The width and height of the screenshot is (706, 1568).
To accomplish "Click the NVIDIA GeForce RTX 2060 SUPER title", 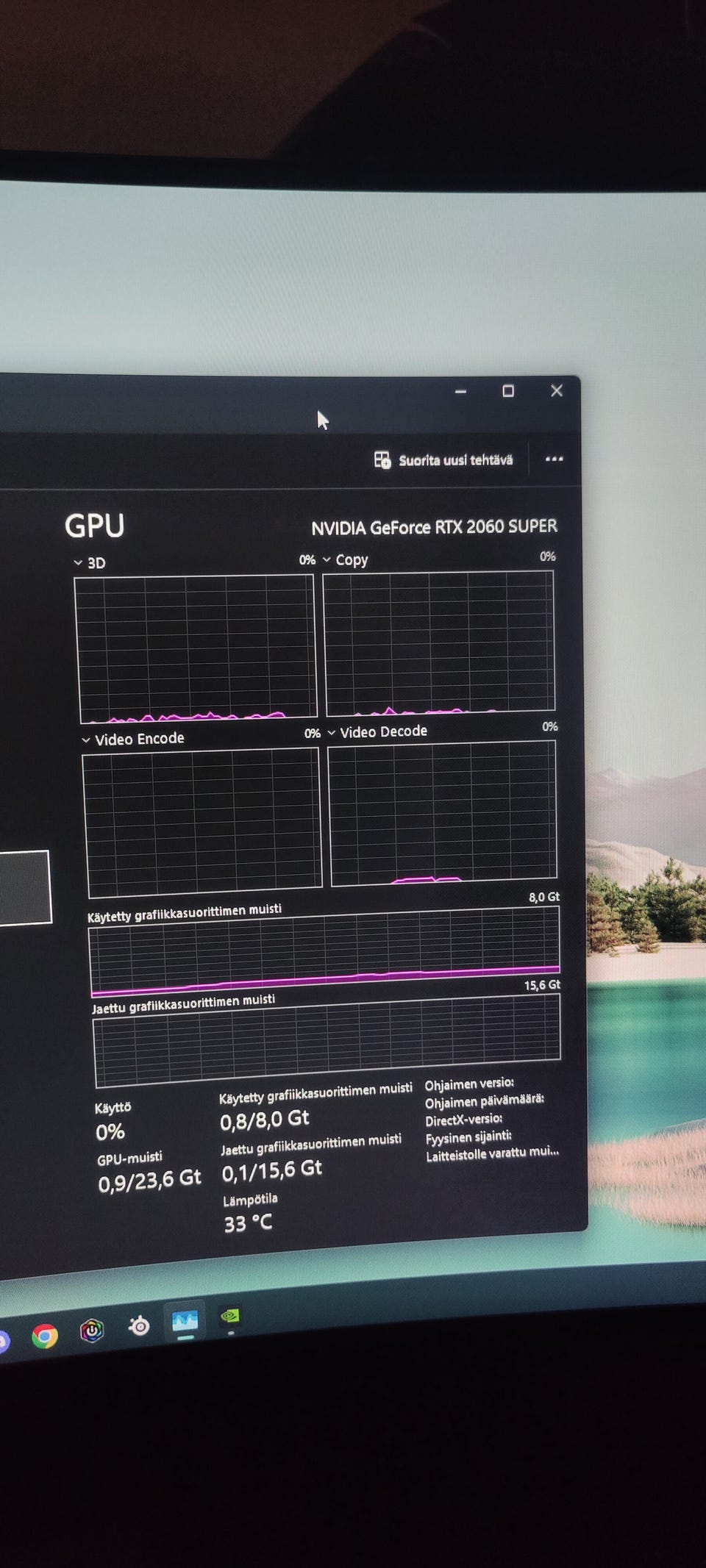I will tap(434, 527).
